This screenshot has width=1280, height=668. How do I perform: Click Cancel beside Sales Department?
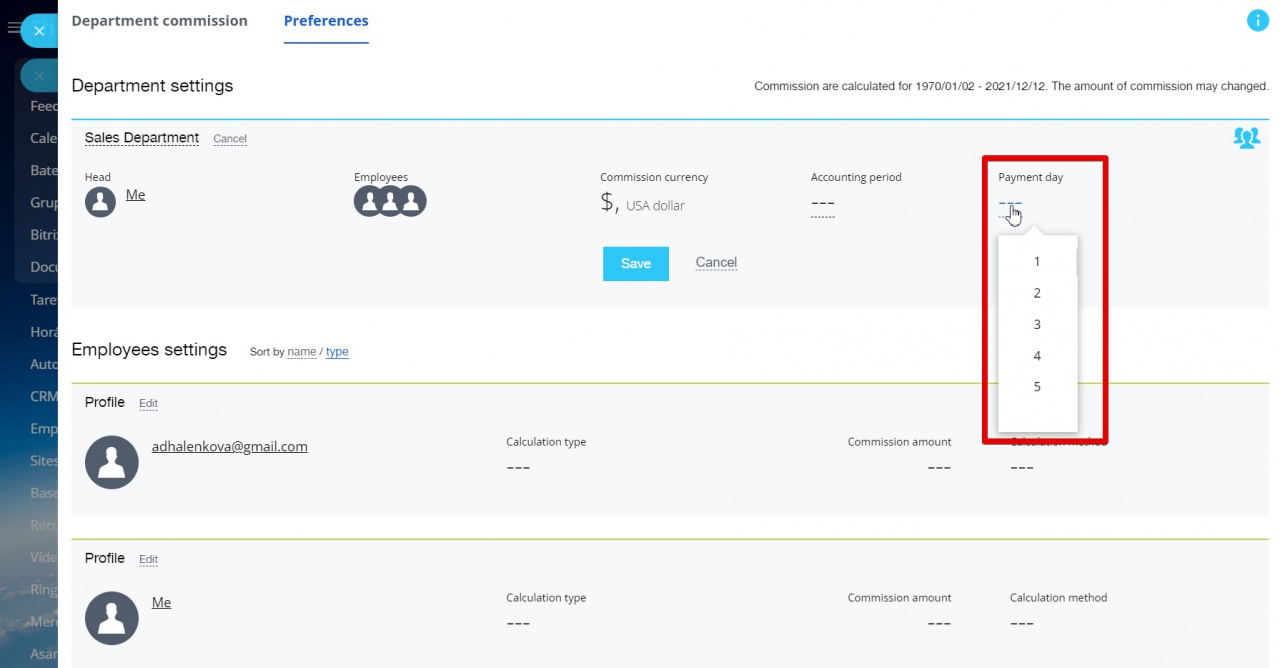pos(230,139)
